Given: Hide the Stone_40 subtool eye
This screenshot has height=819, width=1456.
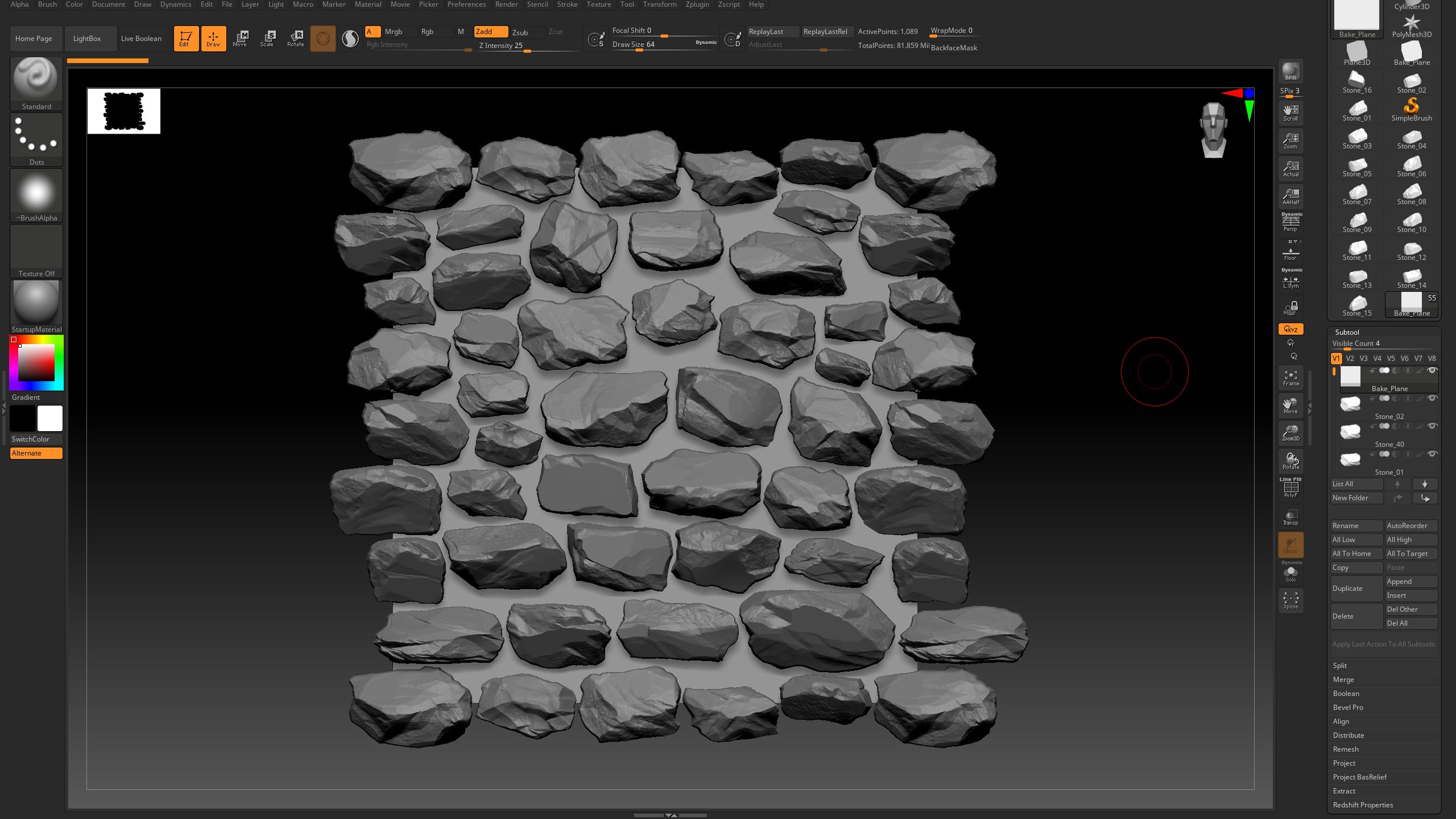Looking at the screenshot, I should click(1433, 426).
